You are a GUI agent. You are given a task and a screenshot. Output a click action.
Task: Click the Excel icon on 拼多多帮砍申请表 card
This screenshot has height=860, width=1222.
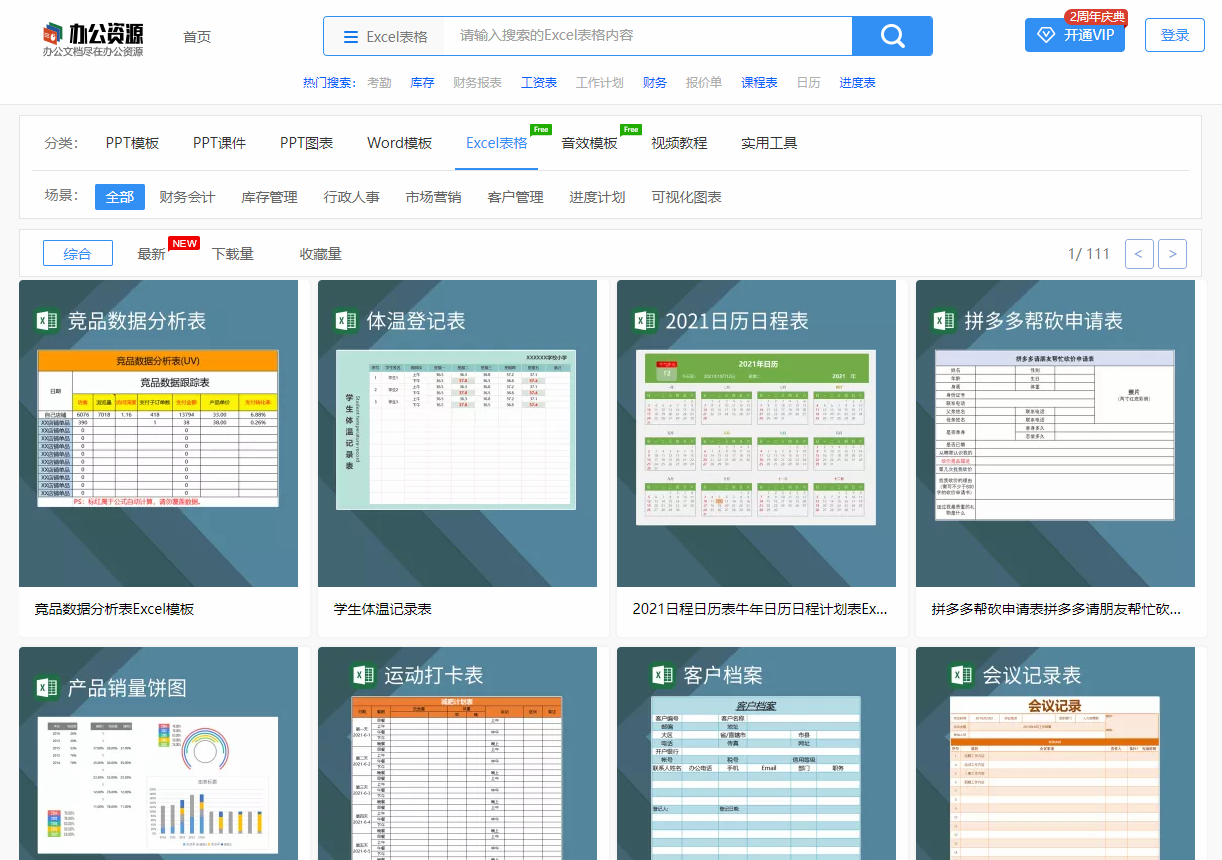[943, 320]
